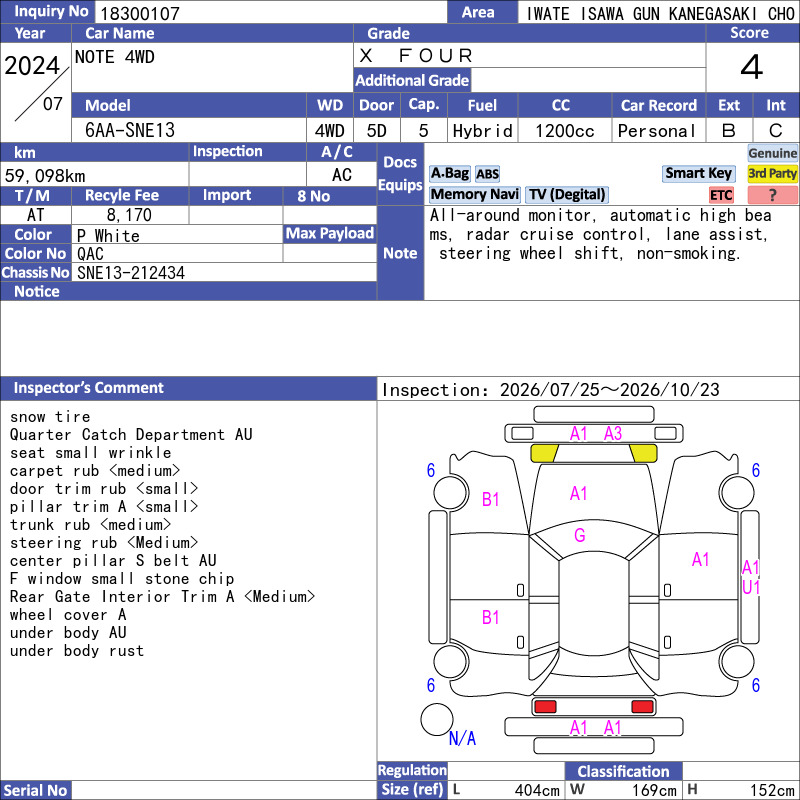Select chassis number SNE13-212434
Image resolution: width=800 pixels, height=800 pixels.
[x=131, y=273]
